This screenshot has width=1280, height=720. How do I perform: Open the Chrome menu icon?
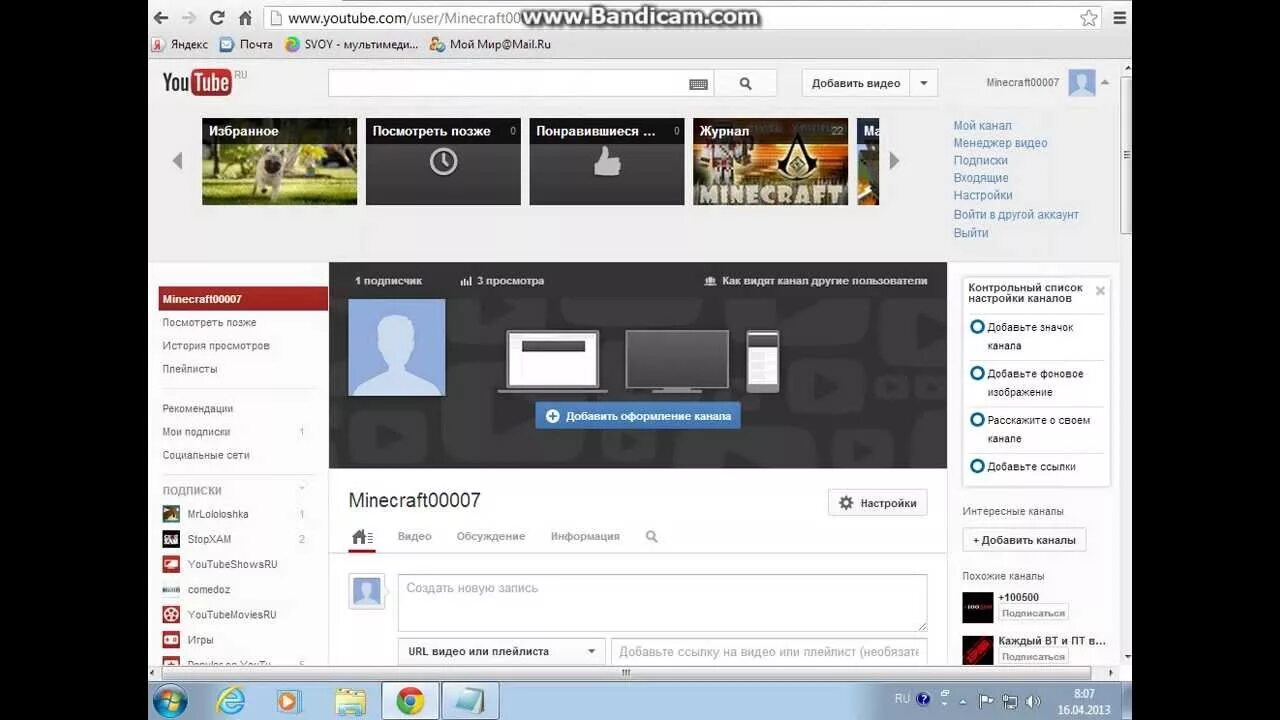[x=1119, y=18]
